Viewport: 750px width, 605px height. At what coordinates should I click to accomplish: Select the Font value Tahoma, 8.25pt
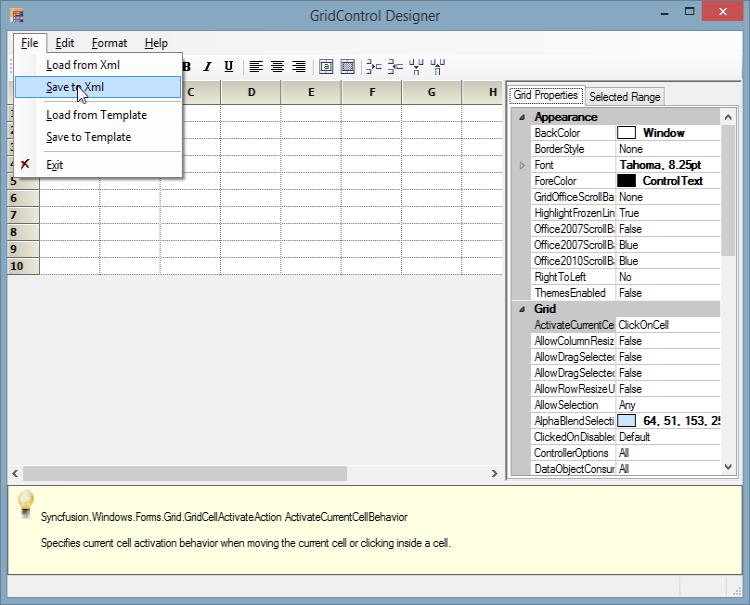pos(668,165)
